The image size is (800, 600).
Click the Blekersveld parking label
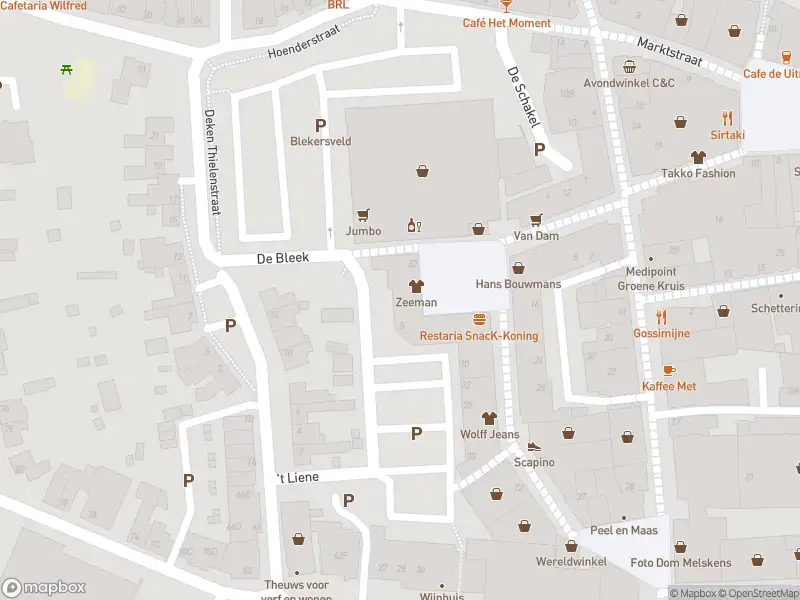[320, 141]
